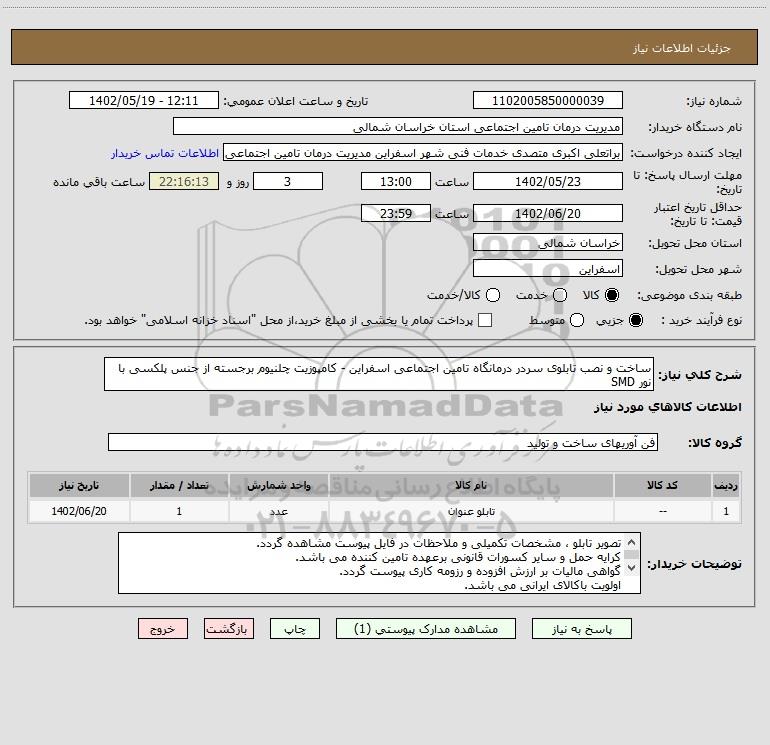Click the نام دستگاه خریدار field

coord(398,127)
